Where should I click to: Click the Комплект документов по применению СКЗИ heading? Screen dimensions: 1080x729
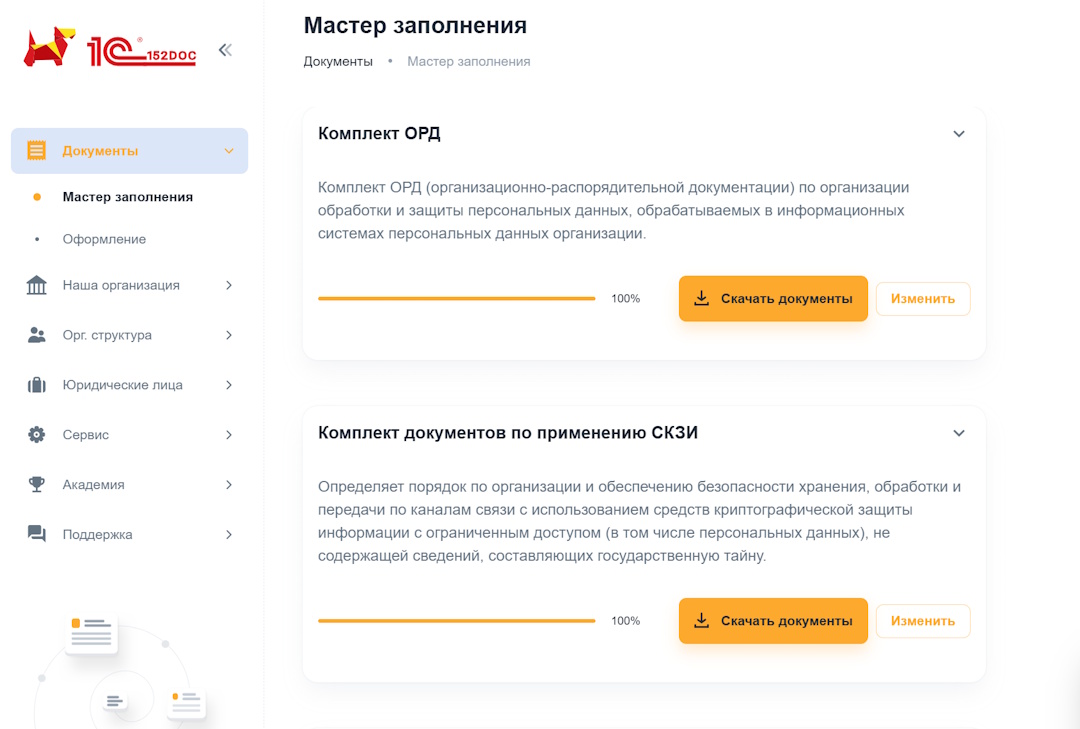pyautogui.click(x=508, y=433)
